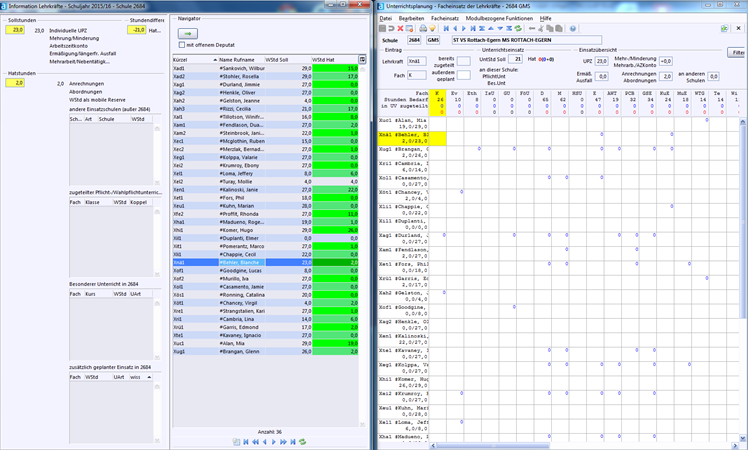Page forward with double-right arrows in Navigator

click(283, 442)
